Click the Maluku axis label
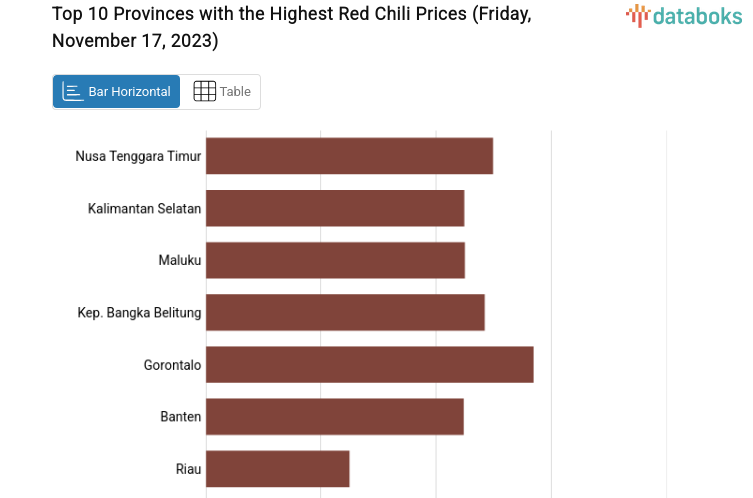 (x=180, y=260)
